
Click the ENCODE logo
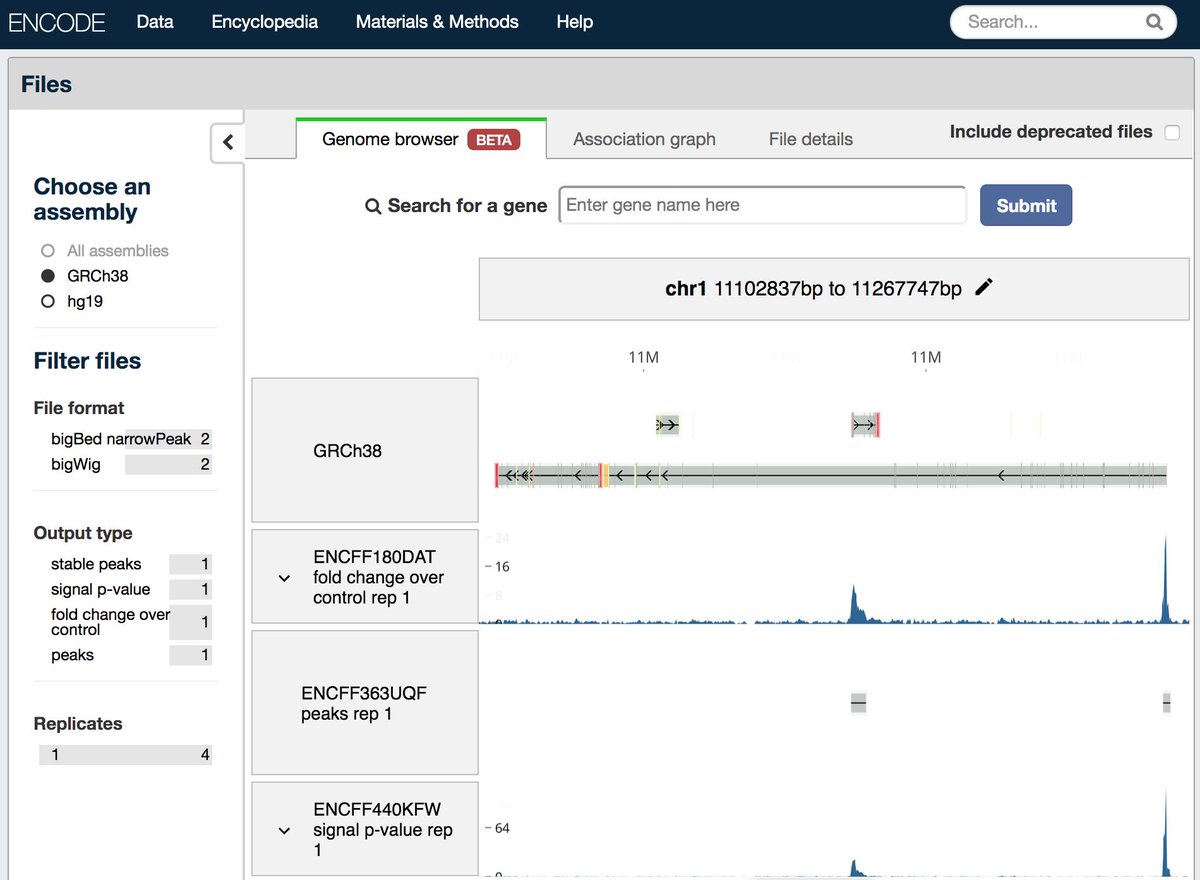[57, 22]
